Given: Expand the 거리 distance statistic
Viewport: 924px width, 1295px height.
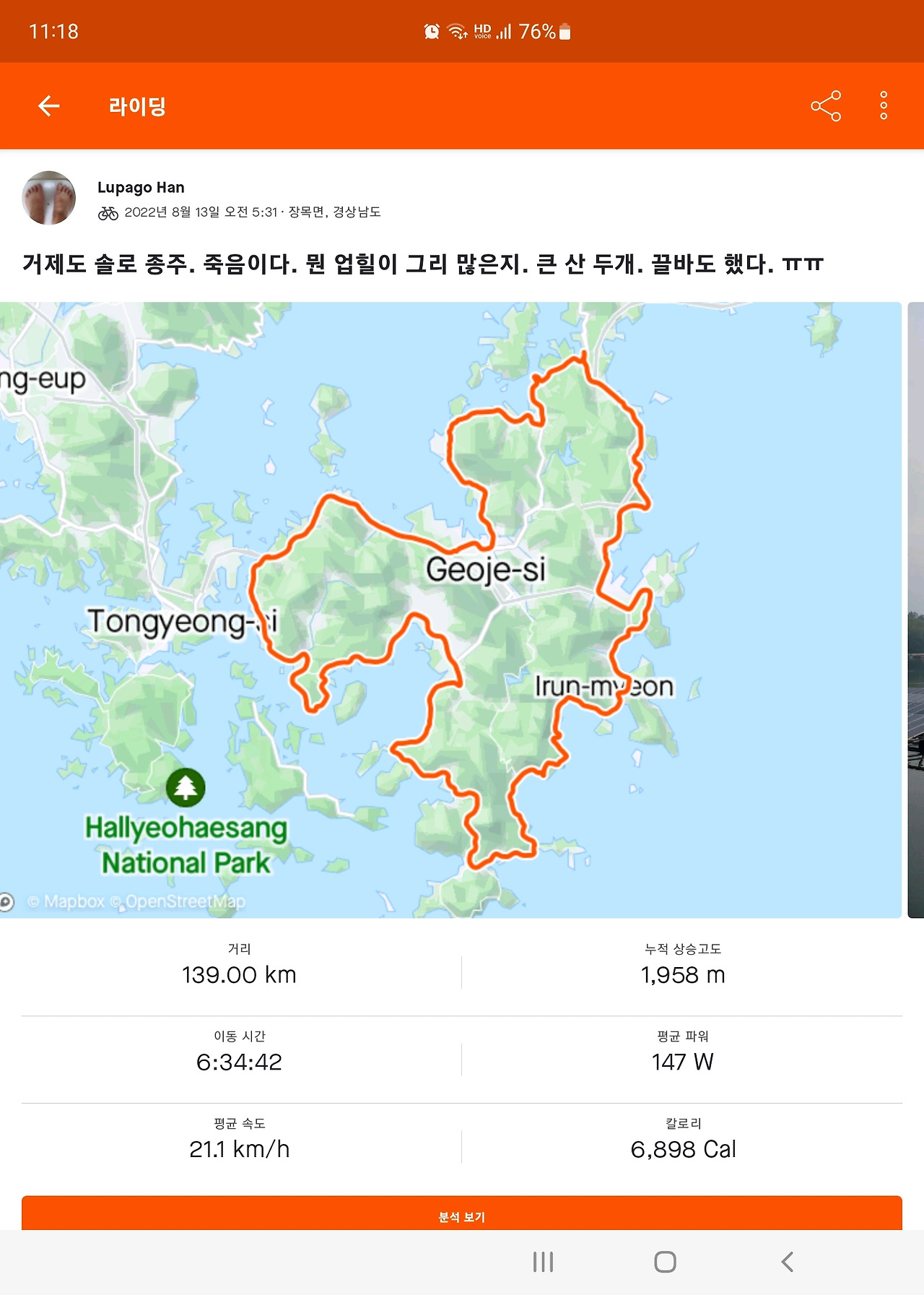Looking at the screenshot, I should [x=240, y=966].
